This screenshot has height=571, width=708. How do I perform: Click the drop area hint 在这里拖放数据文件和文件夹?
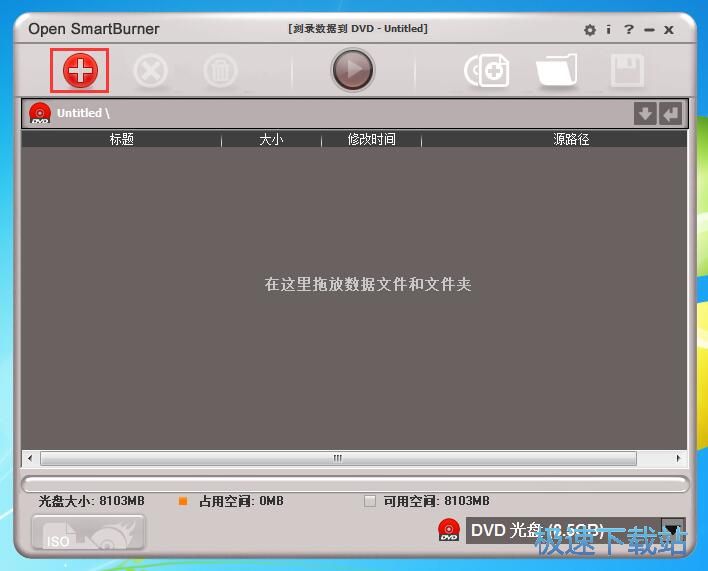point(368,284)
